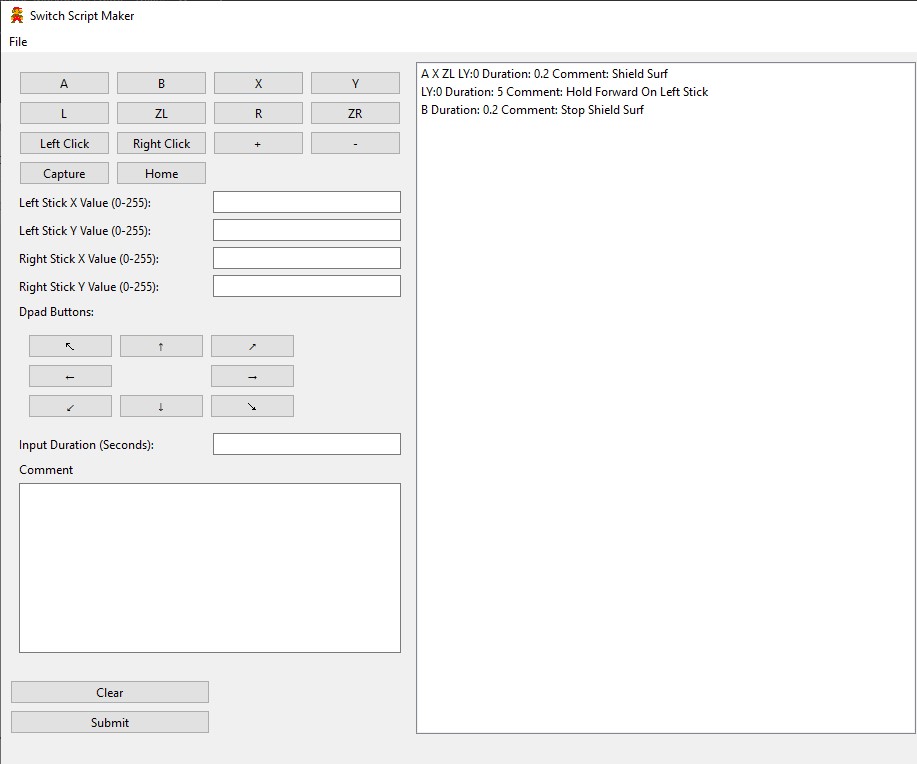Submit the configured input
This screenshot has height=764, width=917.
109,721
